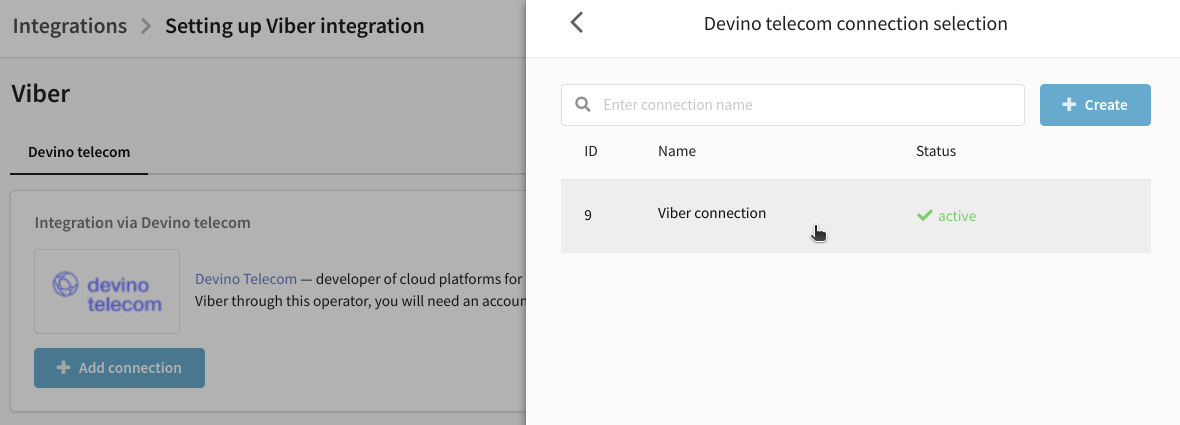Viewport: 1180px width, 425px height.
Task: Open the Devino Telecom link
Action: point(246,279)
